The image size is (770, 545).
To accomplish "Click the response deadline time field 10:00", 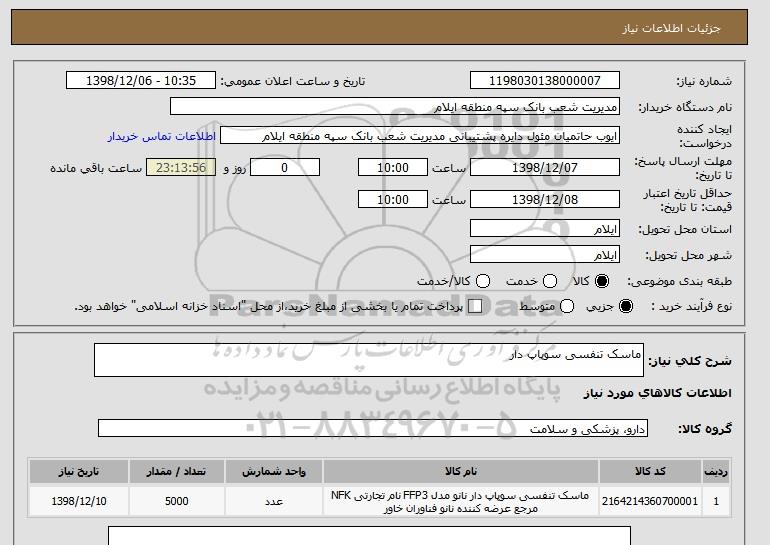I will [x=393, y=167].
